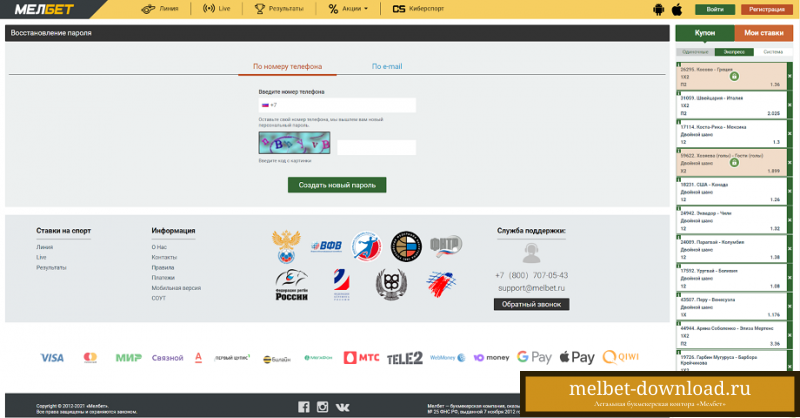Click the basketball federation logo
The width and height of the screenshot is (800, 418).
[406, 246]
